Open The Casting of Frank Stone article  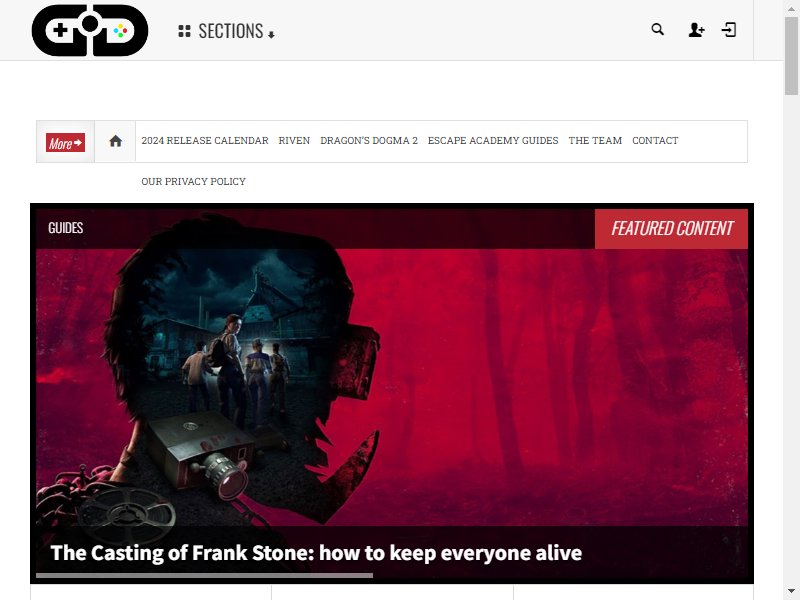(316, 553)
